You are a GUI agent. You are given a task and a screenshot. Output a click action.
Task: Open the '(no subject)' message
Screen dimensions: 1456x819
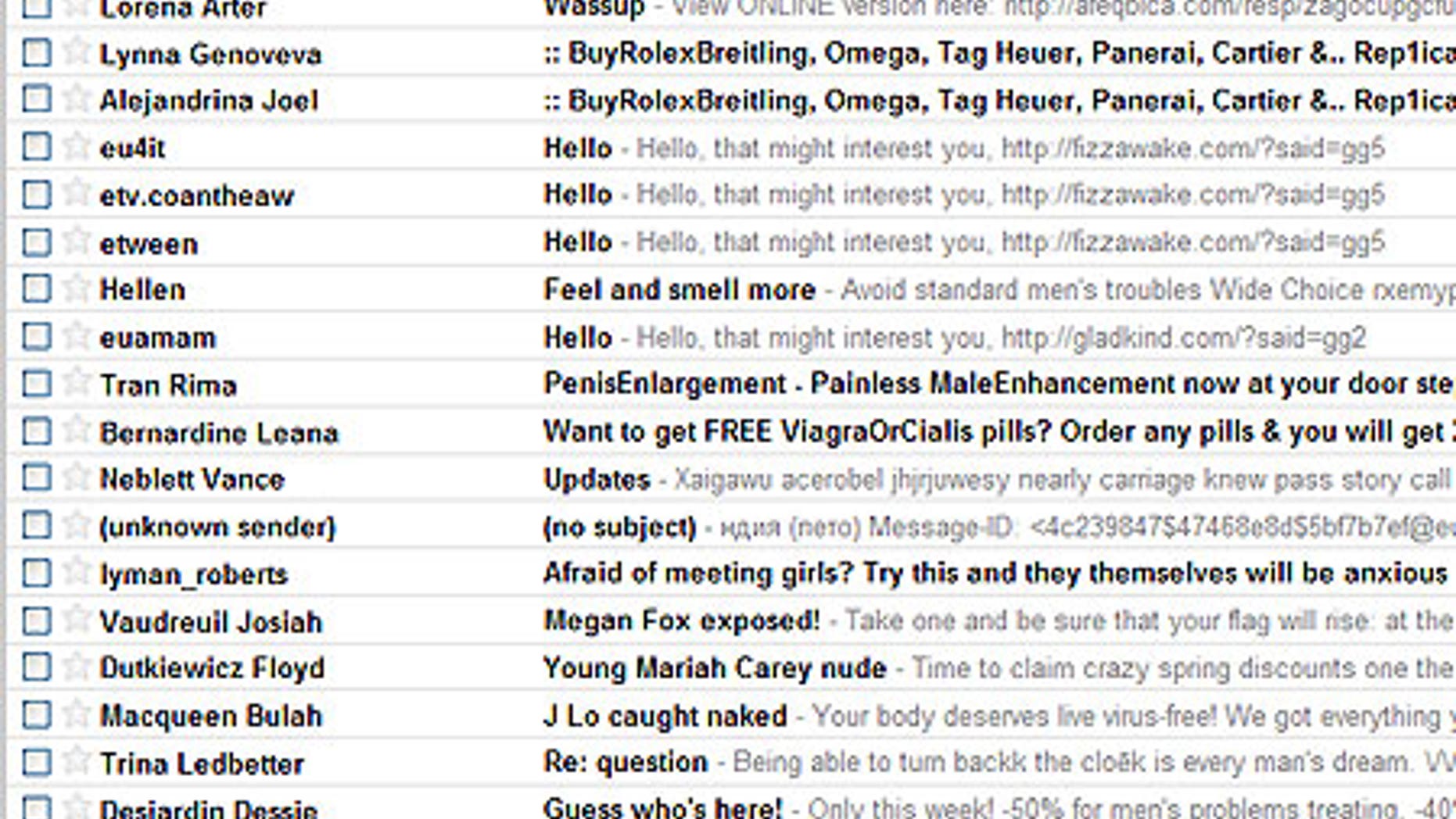[619, 527]
